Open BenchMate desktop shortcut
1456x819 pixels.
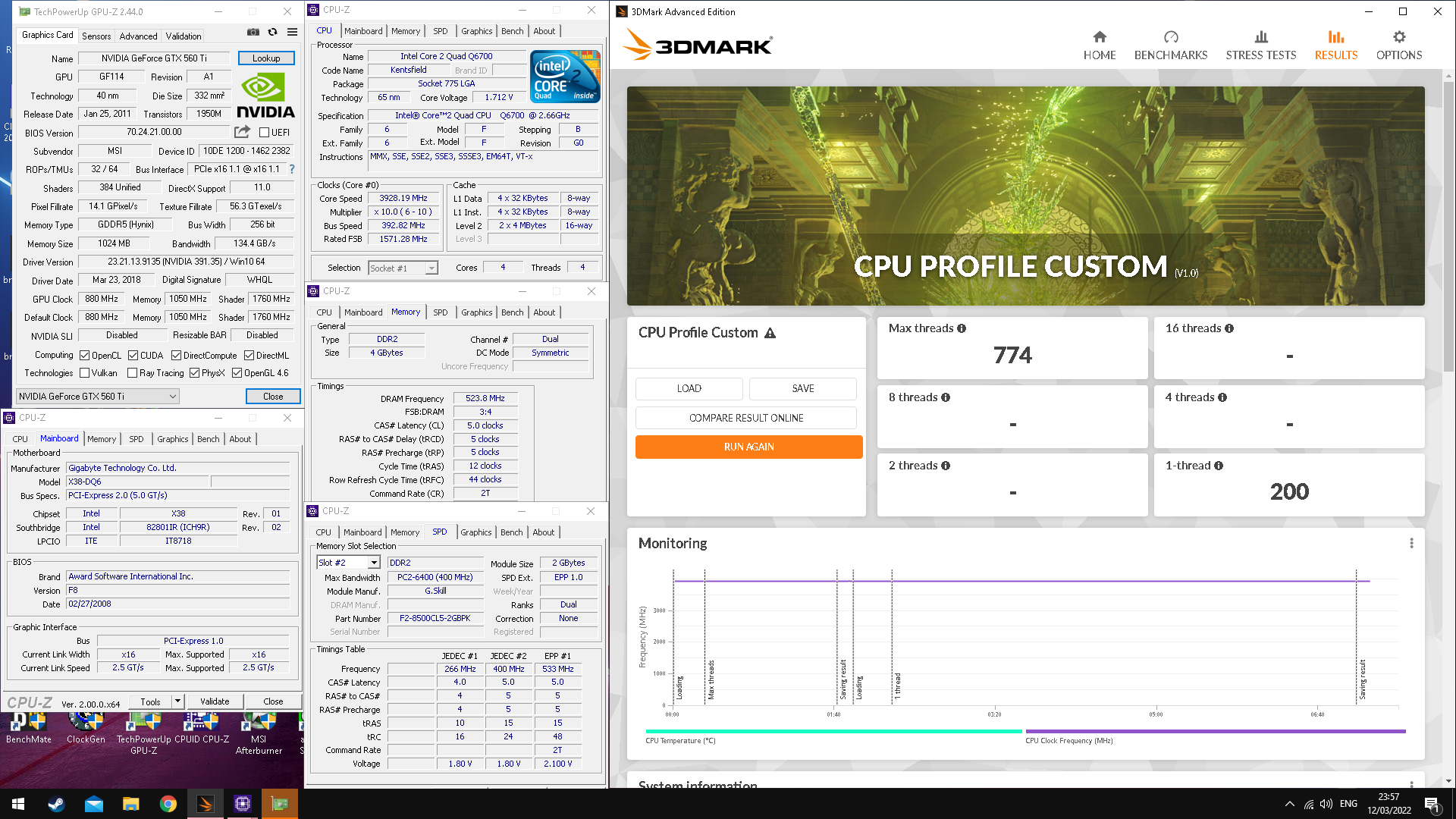click(x=29, y=728)
